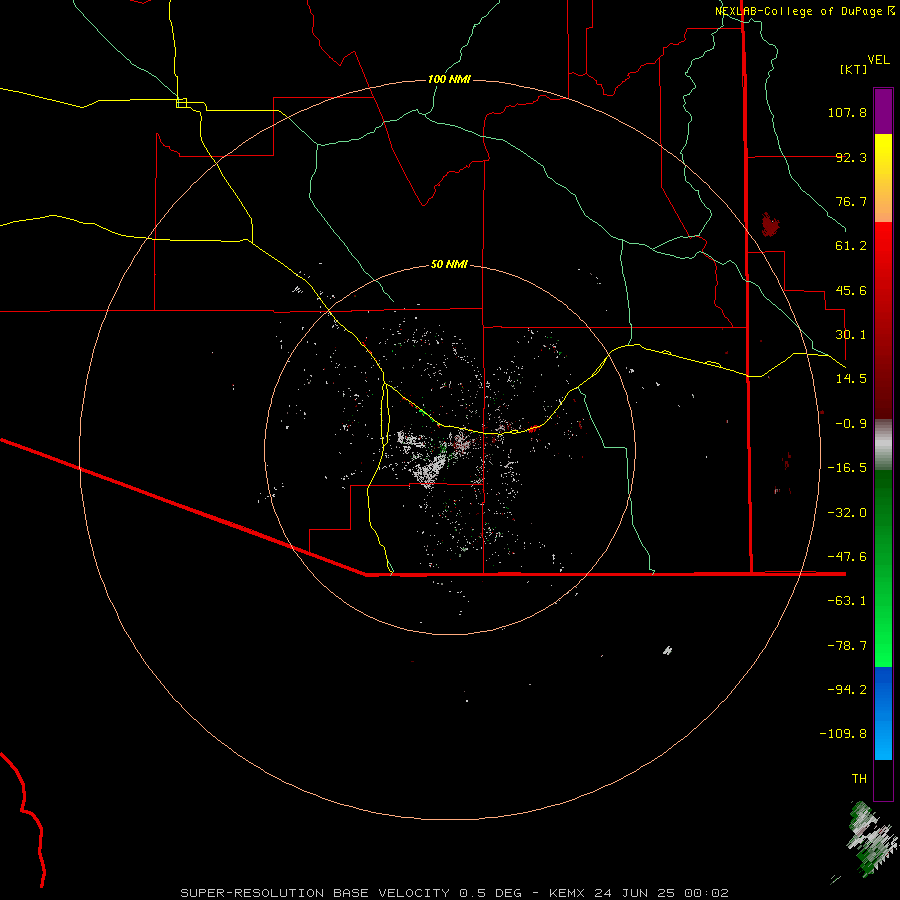Select the -32.0 scale value
The width and height of the screenshot is (900, 900).
(x=847, y=513)
